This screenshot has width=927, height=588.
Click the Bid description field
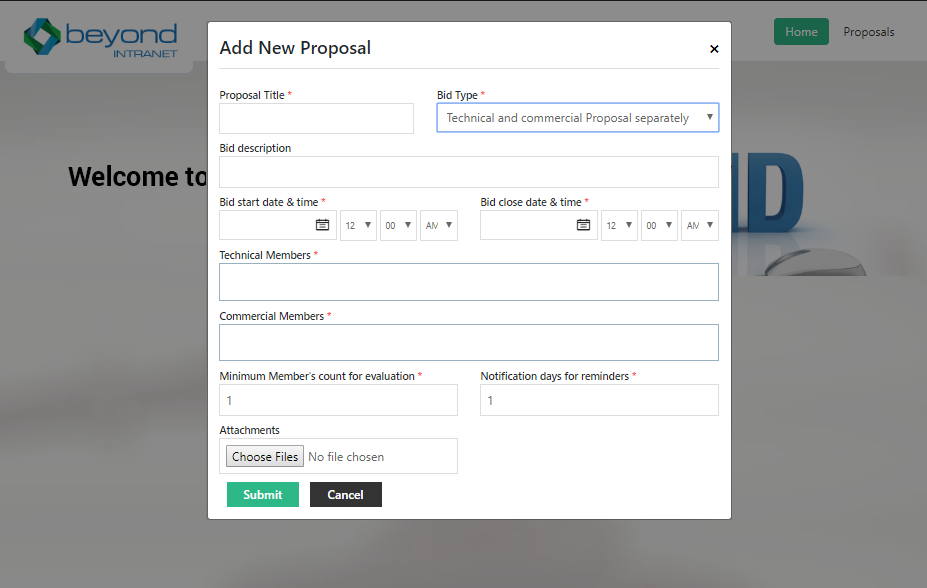click(468, 172)
